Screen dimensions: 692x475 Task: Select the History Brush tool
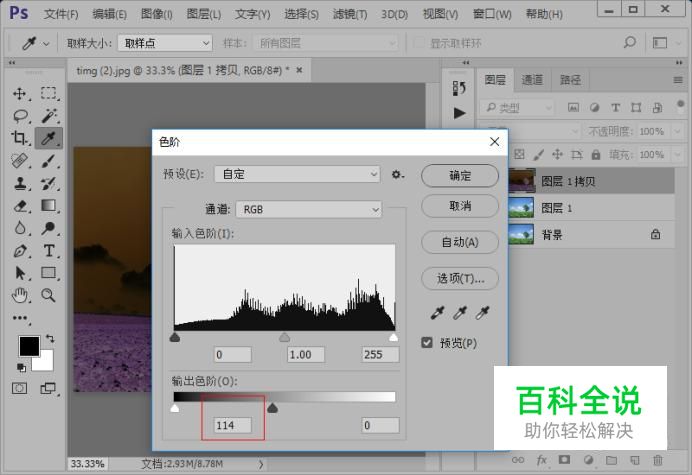tap(49, 183)
